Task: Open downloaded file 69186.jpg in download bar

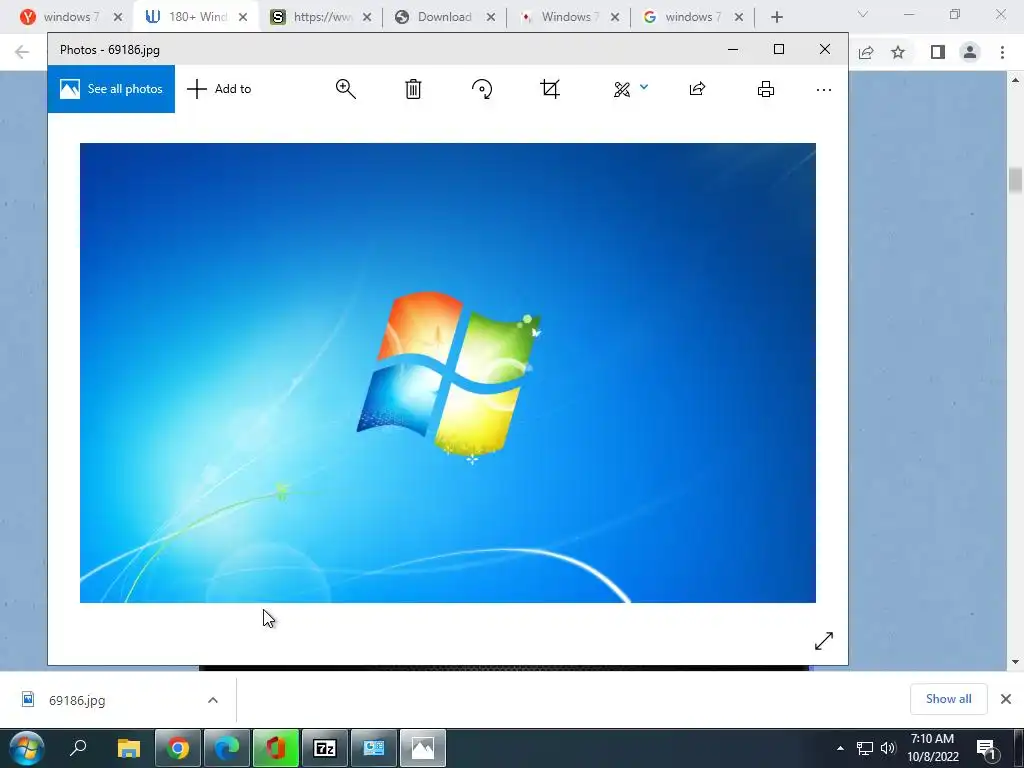Action: point(77,700)
